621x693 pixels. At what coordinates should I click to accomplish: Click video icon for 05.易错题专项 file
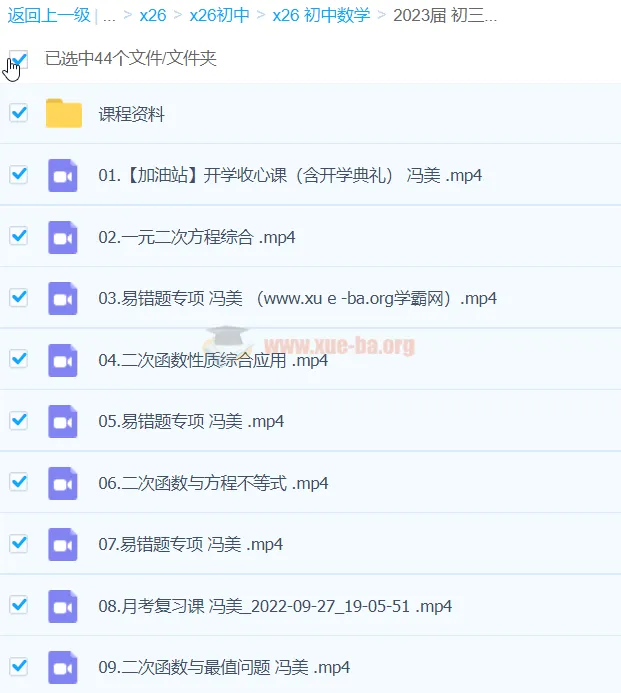63,421
